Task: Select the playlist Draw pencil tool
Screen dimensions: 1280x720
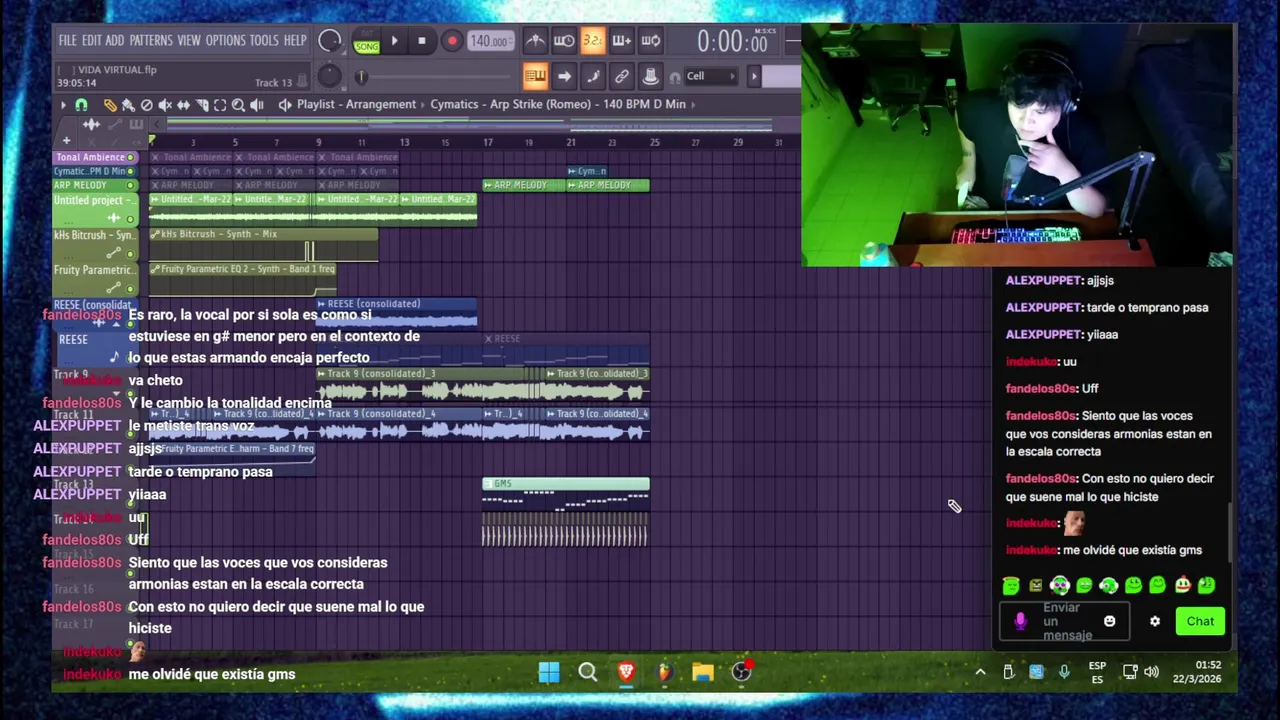Action: pyautogui.click(x=110, y=105)
